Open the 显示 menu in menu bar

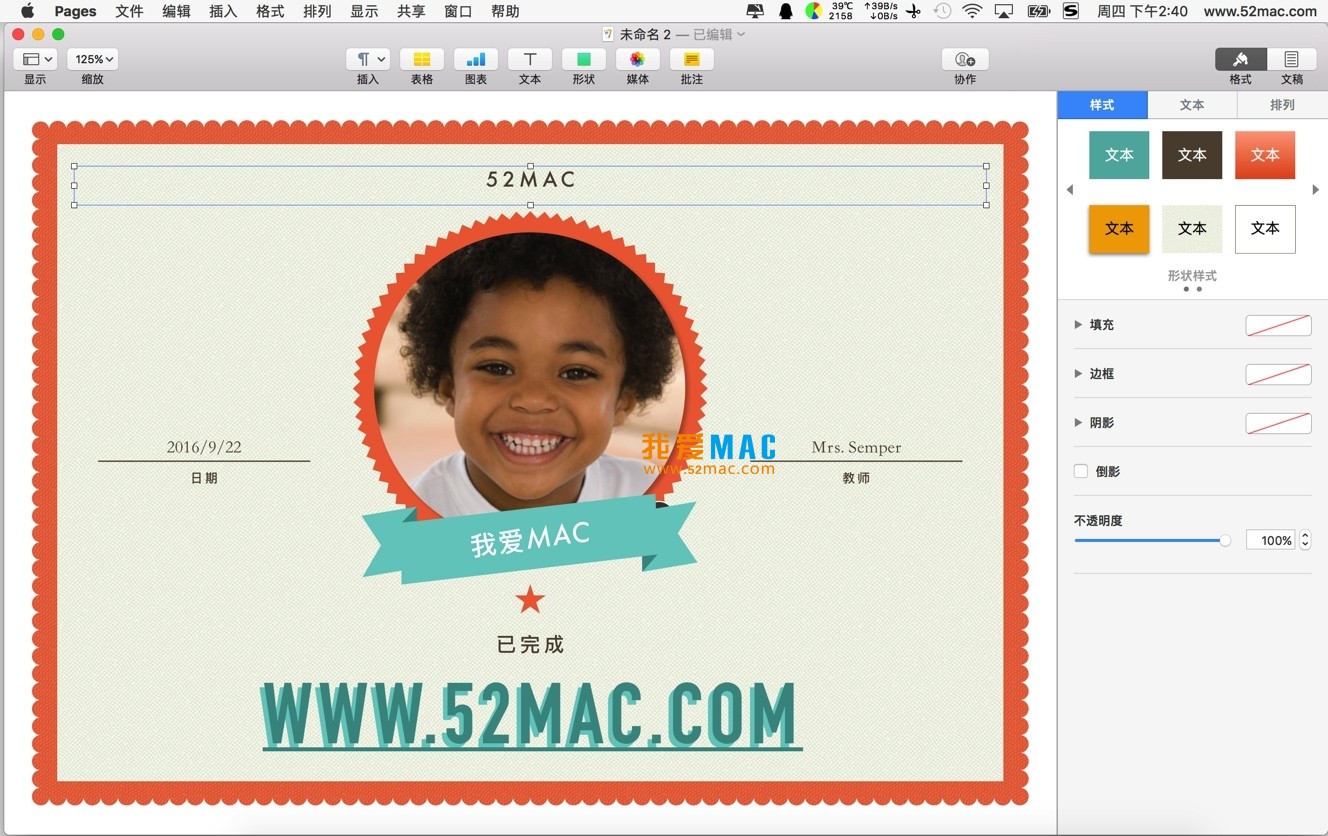click(x=364, y=11)
